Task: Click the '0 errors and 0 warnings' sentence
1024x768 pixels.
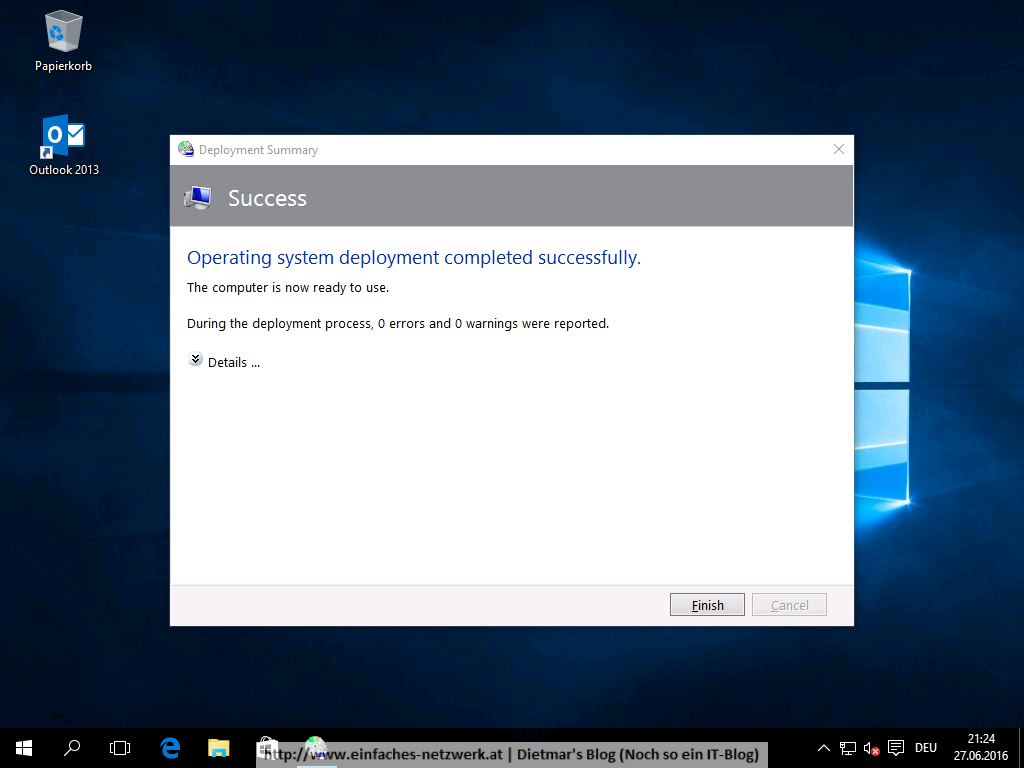Action: (x=398, y=323)
